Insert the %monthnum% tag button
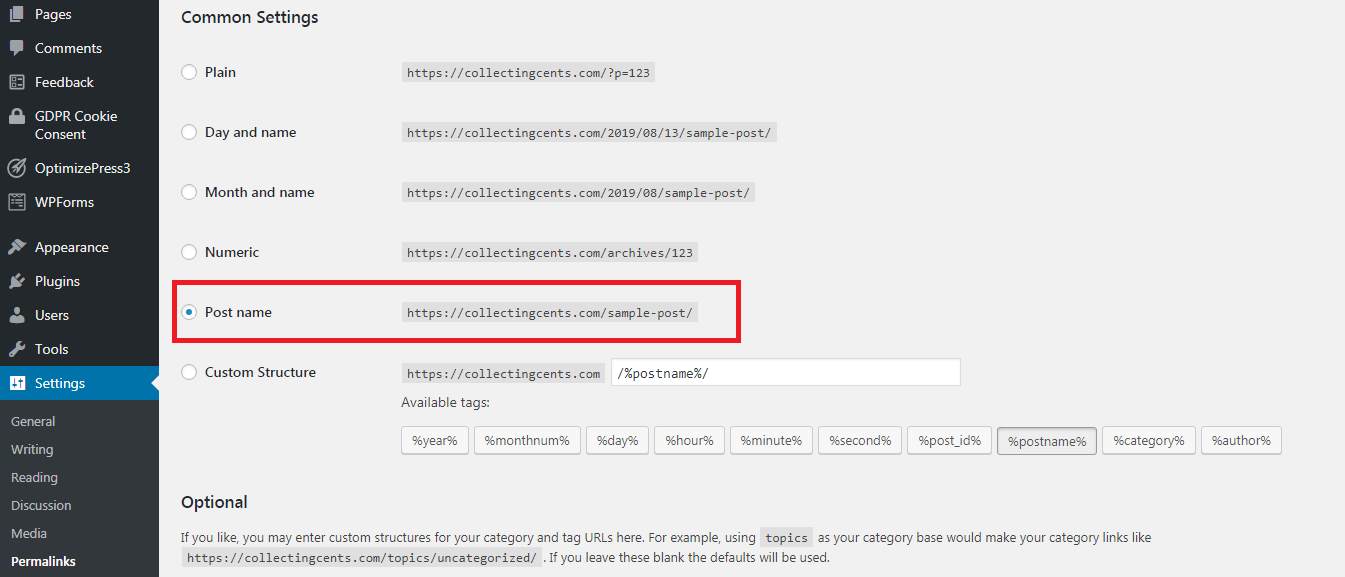 [527, 440]
